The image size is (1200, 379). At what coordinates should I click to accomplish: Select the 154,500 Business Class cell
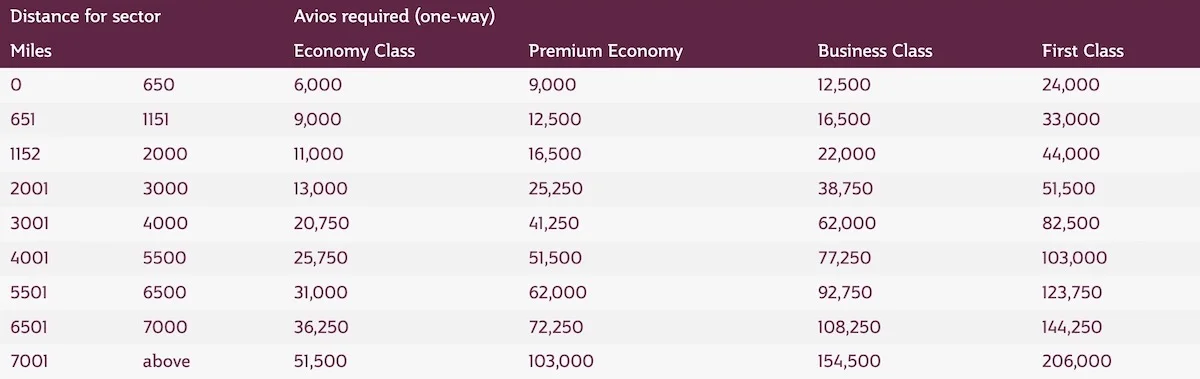click(850, 362)
